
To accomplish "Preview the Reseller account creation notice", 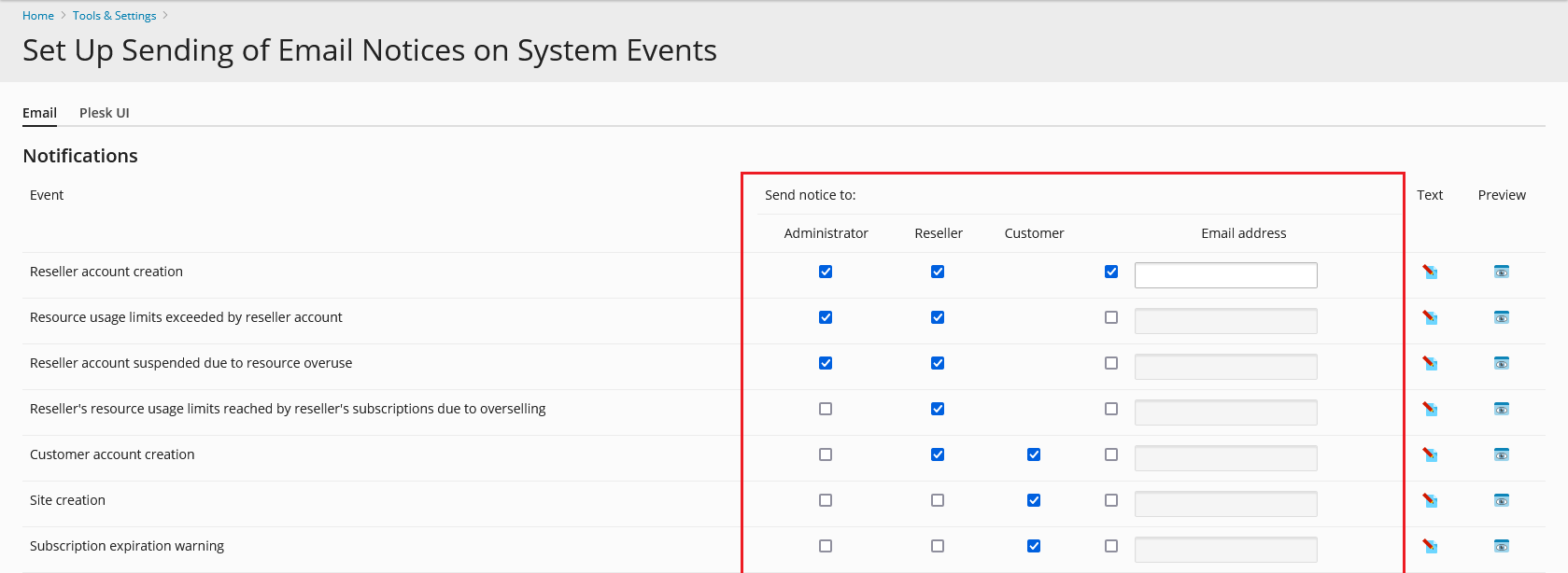I will pyautogui.click(x=1501, y=272).
